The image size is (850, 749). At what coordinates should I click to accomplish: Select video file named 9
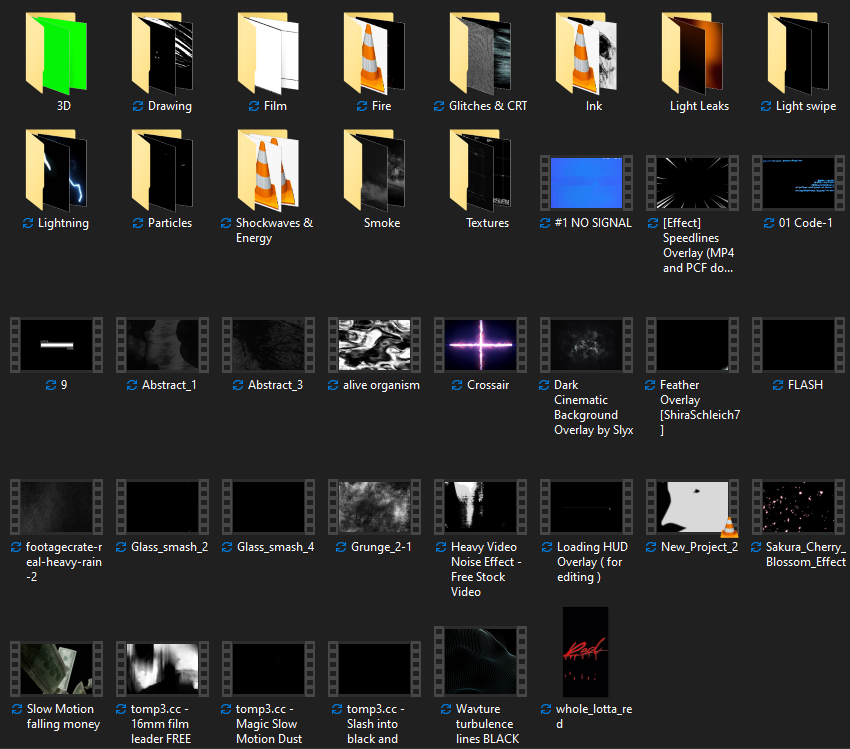56,345
